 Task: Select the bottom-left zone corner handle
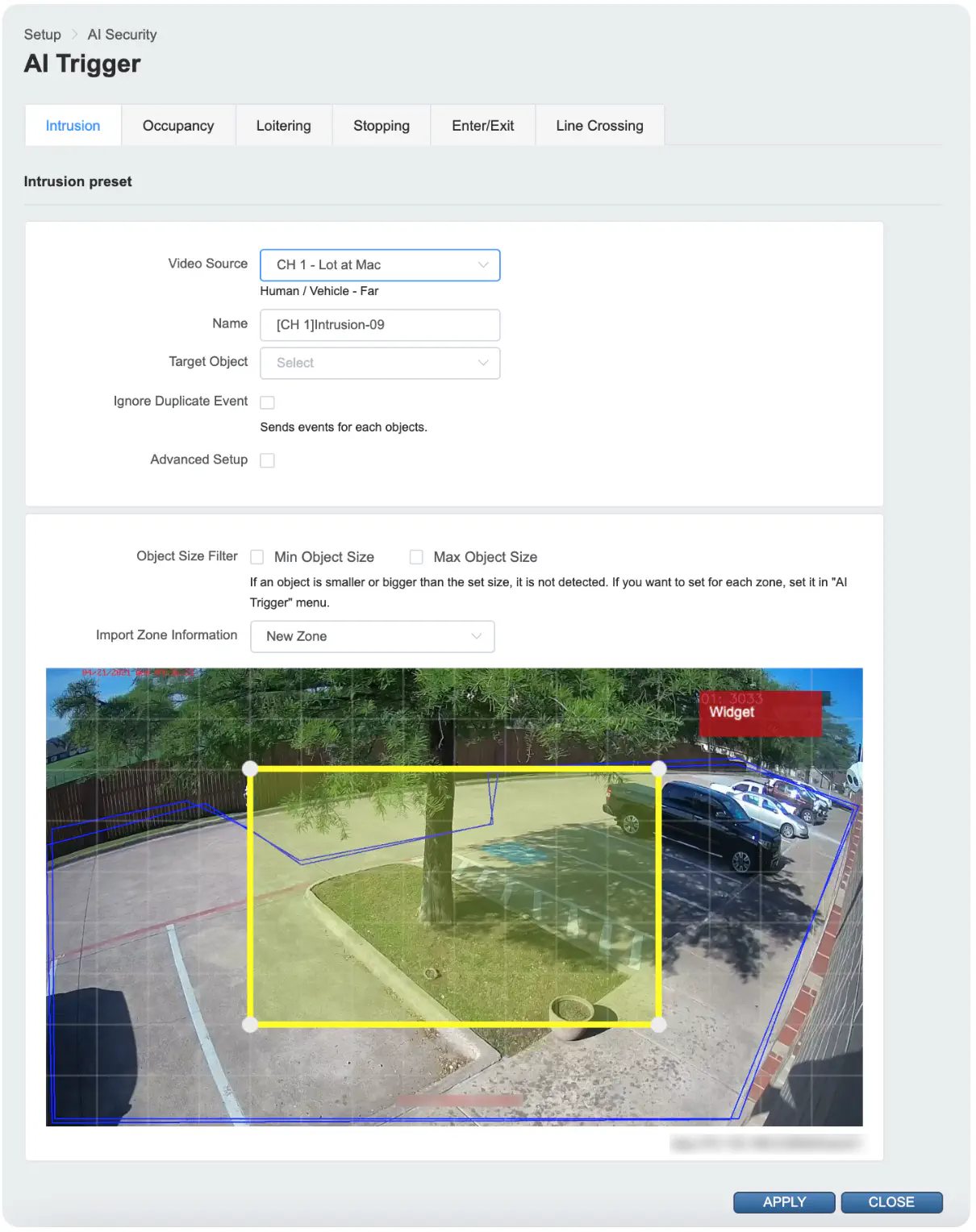pos(250,1025)
